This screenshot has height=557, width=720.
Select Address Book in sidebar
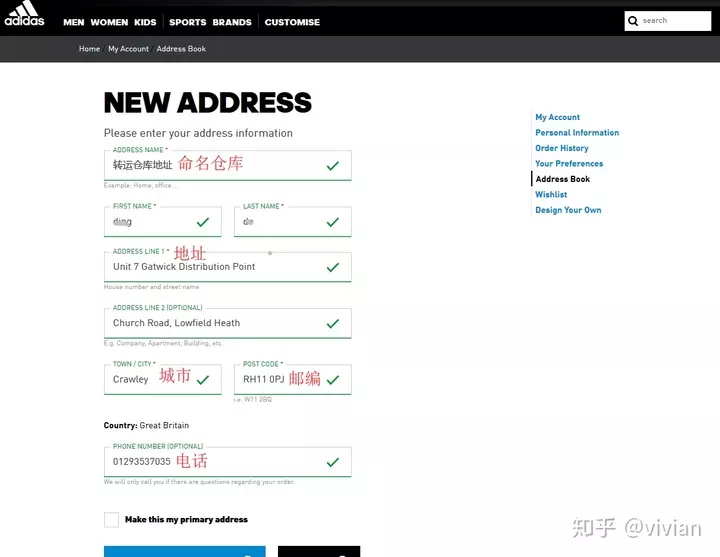pyautogui.click(x=562, y=179)
